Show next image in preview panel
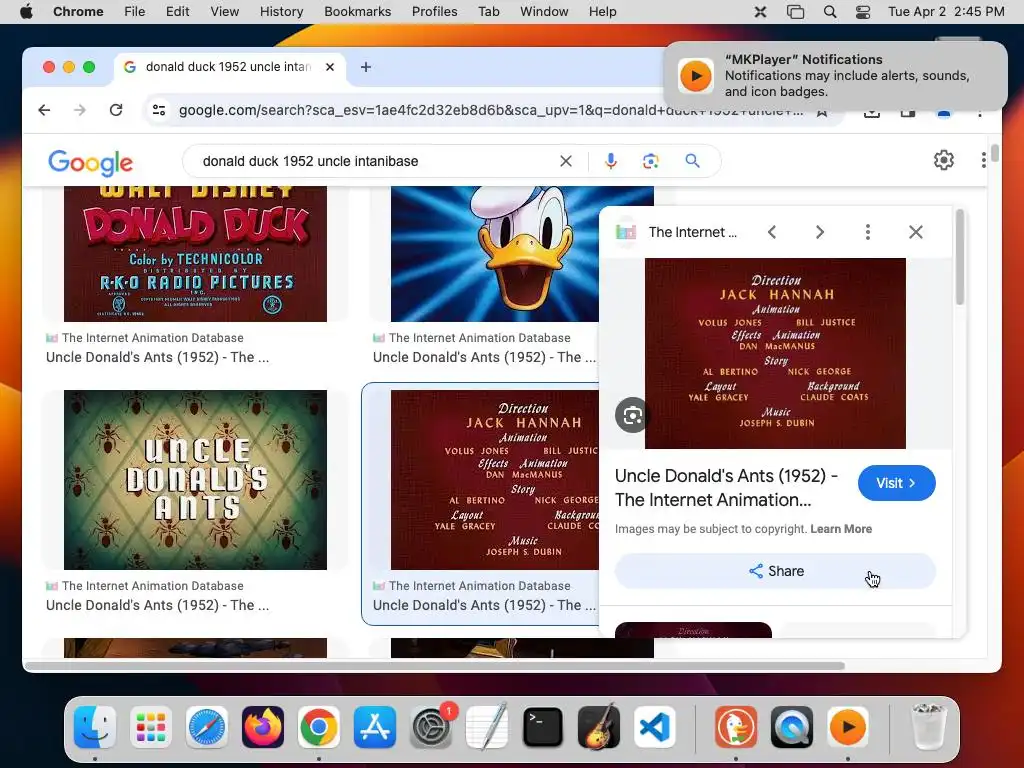Viewport: 1024px width, 768px height. tap(820, 232)
